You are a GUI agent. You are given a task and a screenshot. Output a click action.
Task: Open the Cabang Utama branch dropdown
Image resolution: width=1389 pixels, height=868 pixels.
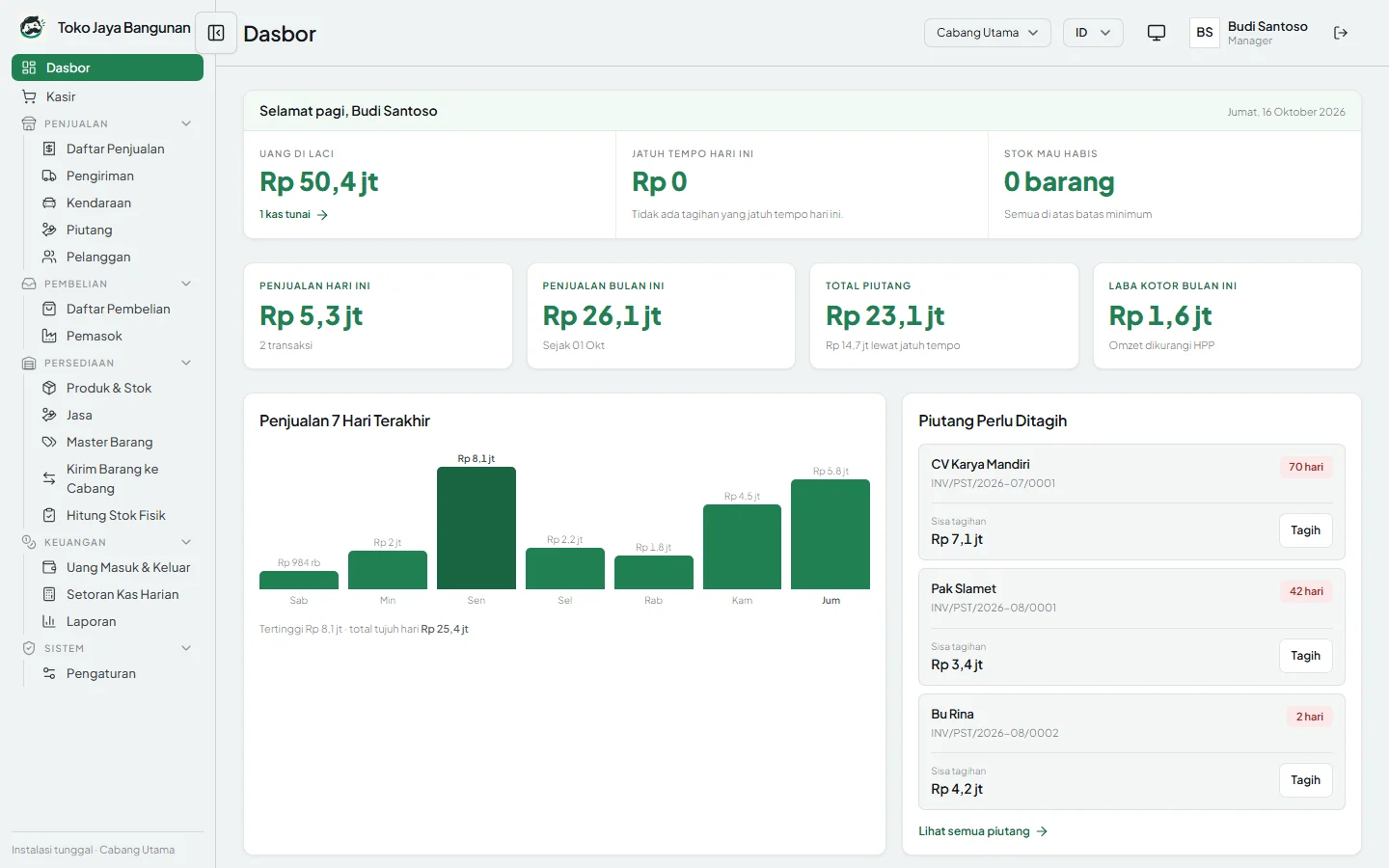point(988,33)
